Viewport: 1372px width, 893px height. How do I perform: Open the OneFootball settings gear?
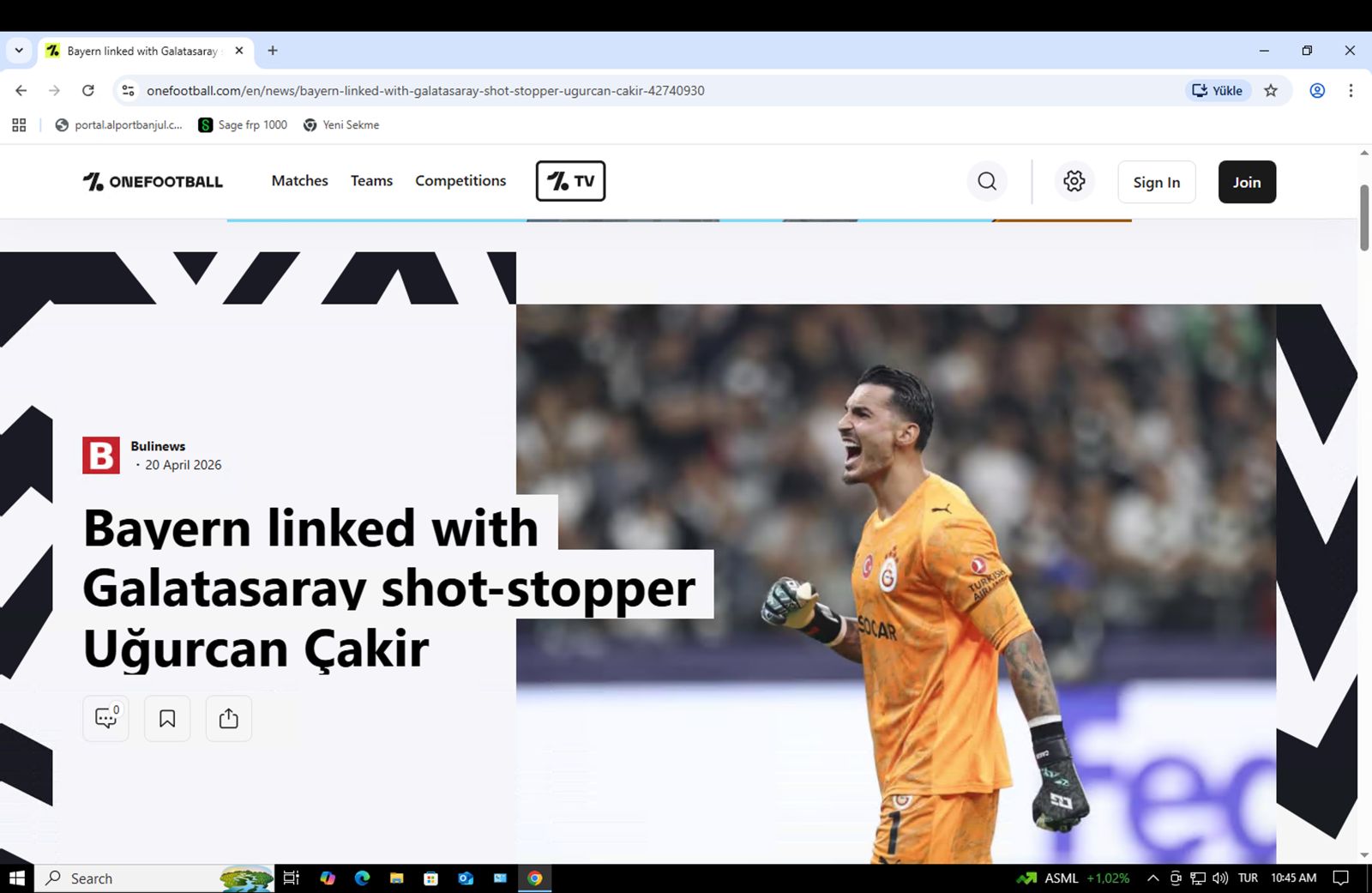1074,181
